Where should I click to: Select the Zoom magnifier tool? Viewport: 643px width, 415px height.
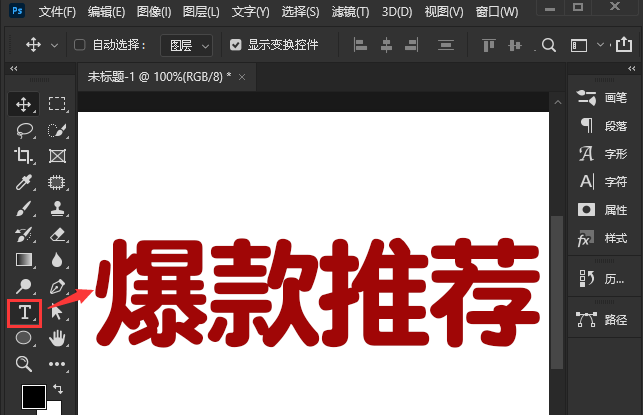24,364
